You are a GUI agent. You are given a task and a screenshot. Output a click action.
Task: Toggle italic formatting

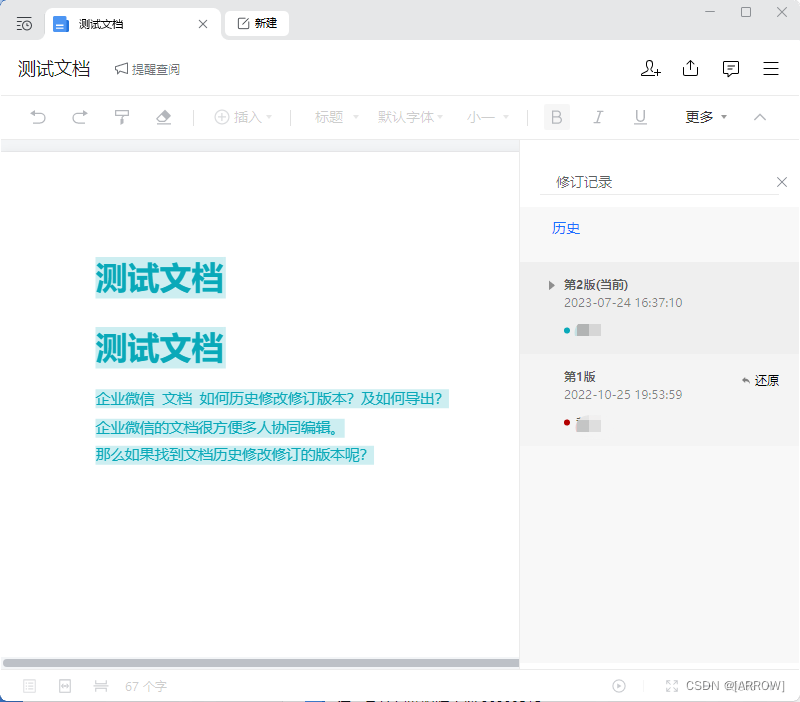[598, 117]
